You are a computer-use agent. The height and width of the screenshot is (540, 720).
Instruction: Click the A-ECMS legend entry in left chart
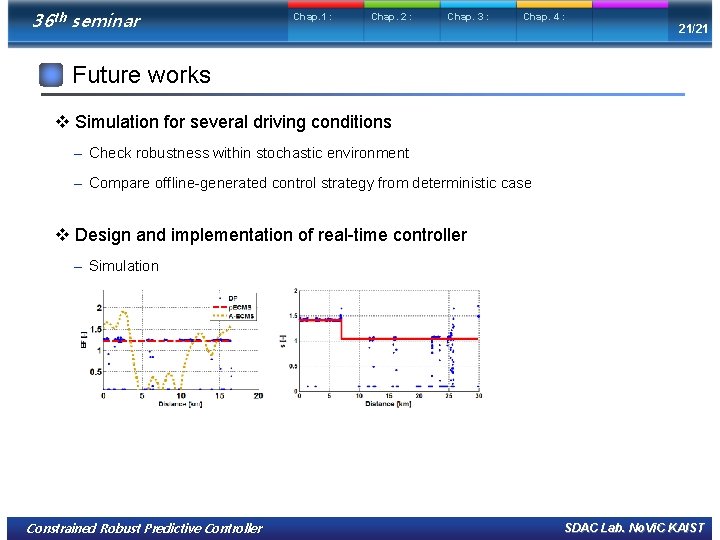(x=234, y=316)
